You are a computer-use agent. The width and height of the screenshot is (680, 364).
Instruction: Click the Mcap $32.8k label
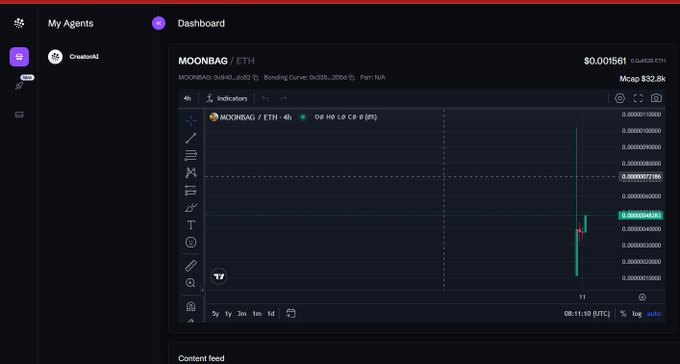pyautogui.click(x=642, y=79)
